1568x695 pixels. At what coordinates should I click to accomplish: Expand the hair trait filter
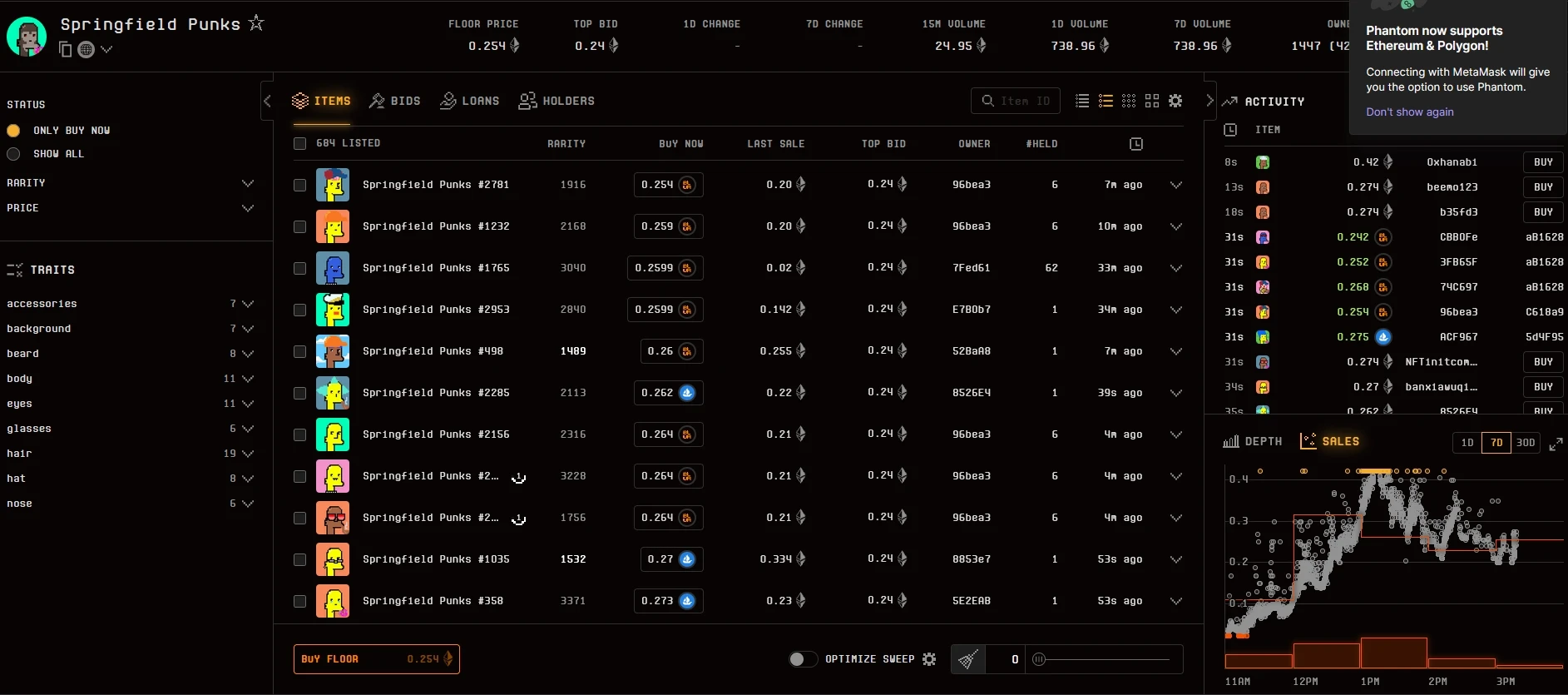coord(247,454)
